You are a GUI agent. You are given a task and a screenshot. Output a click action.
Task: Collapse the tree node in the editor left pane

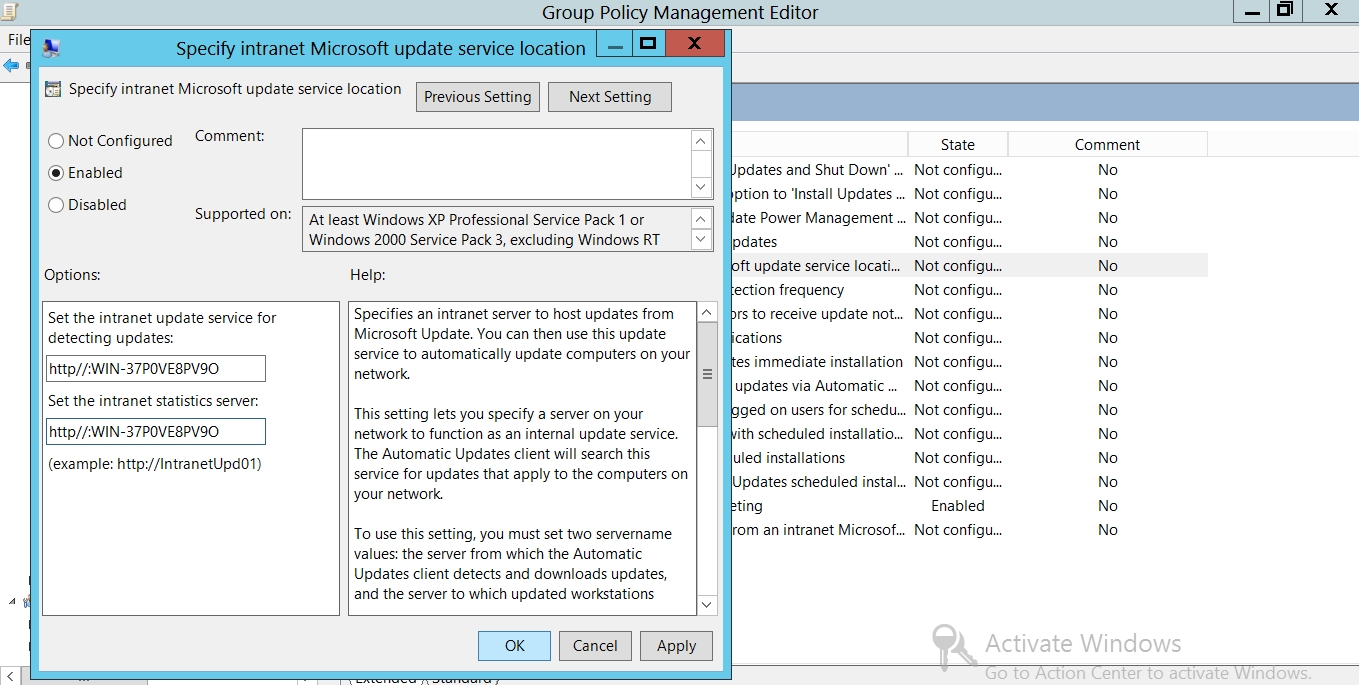12,601
